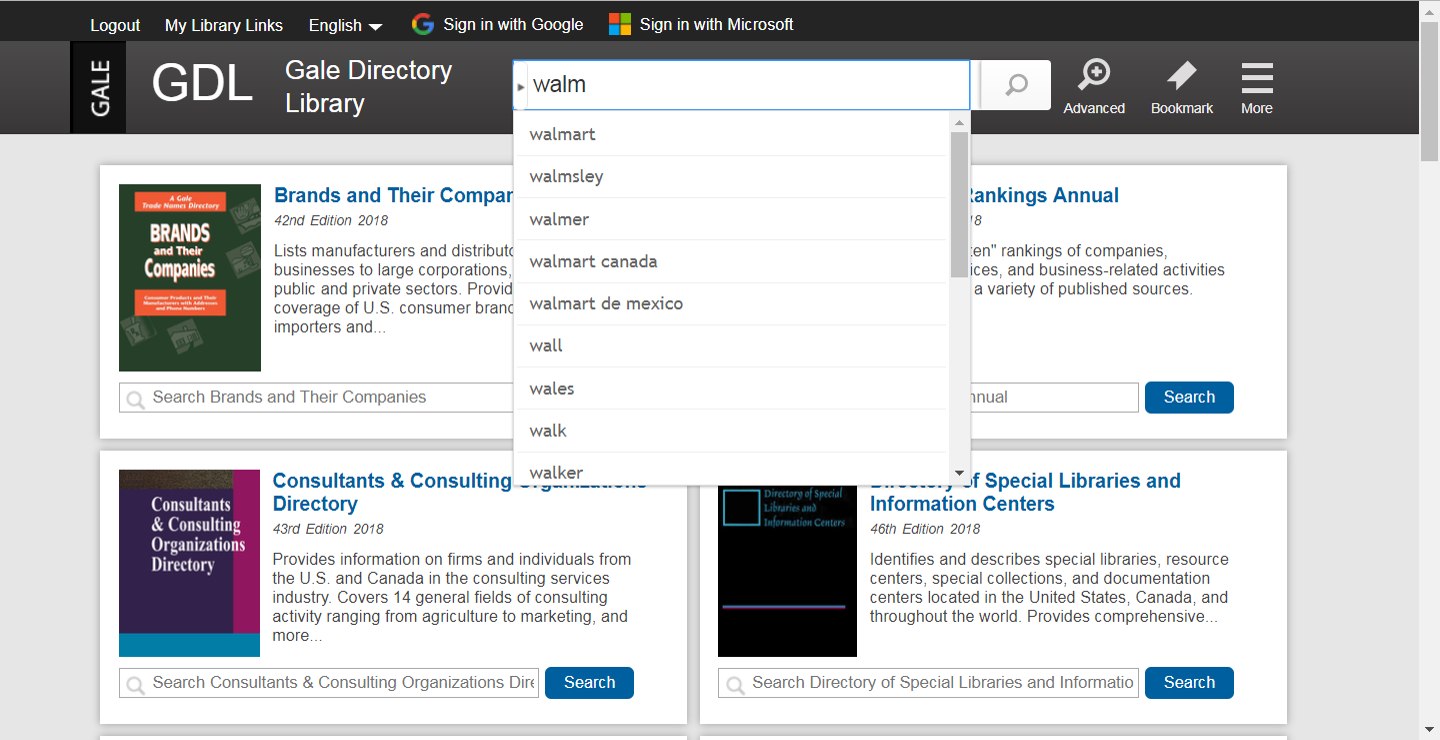The height and width of the screenshot is (740, 1440).
Task: Select the walmart suggestion
Action: point(730,134)
